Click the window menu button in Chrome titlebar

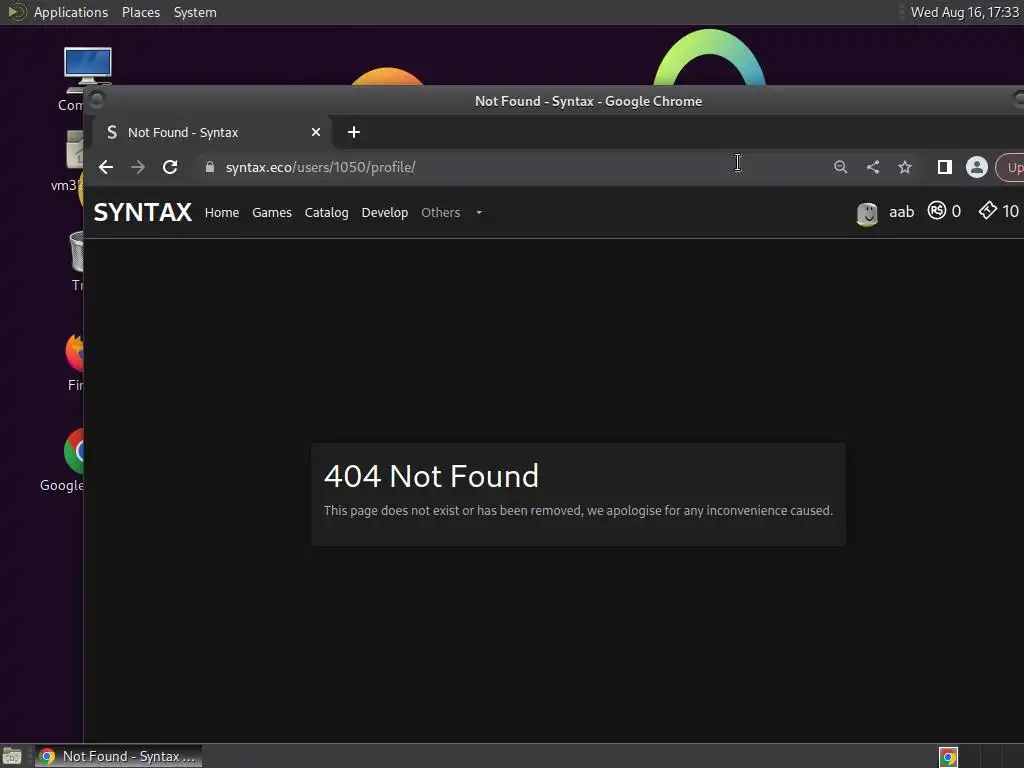(97, 100)
